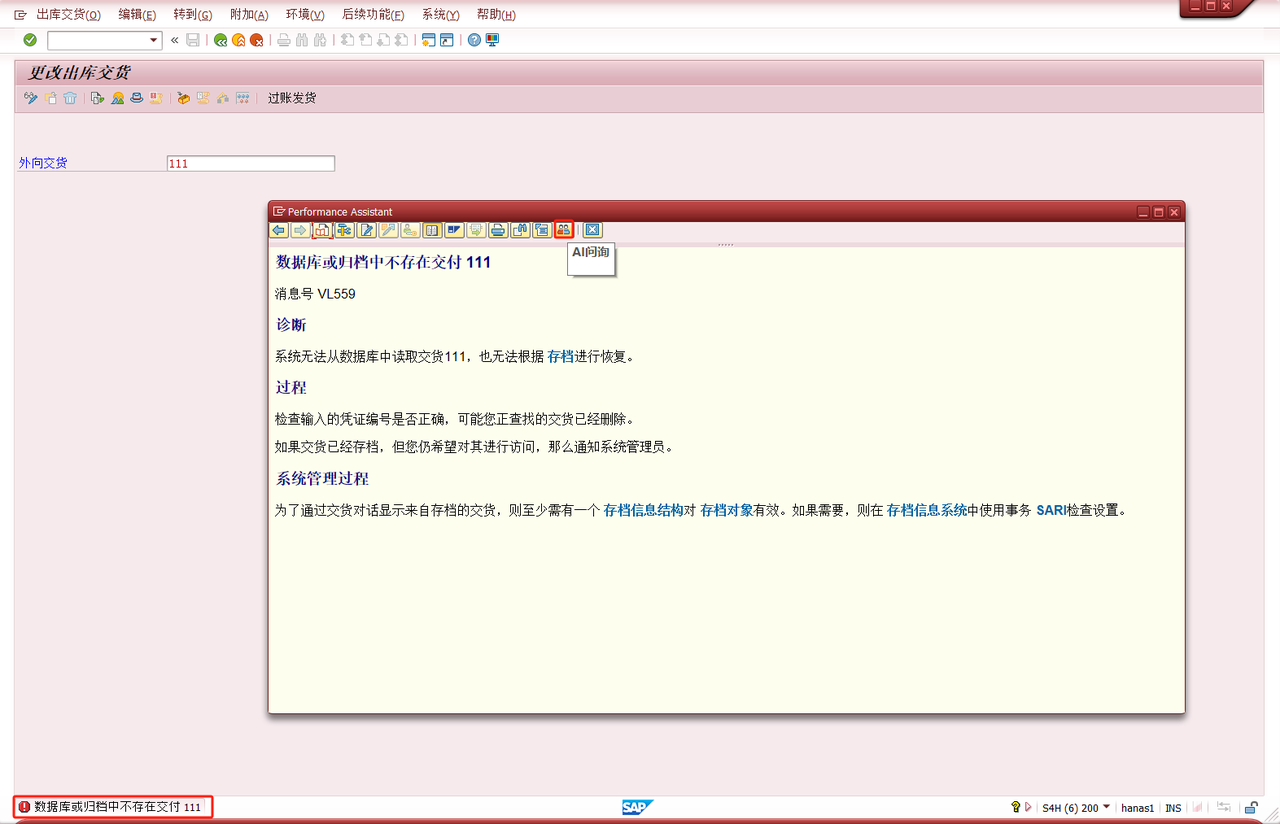Click the green Back arrow icon
Image resolution: width=1280 pixels, height=824 pixels.
click(220, 40)
